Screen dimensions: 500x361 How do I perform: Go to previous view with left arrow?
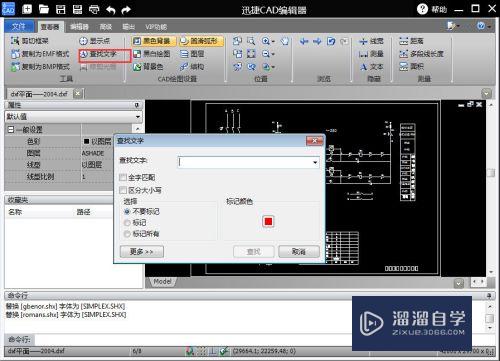pyautogui.click(x=304, y=41)
